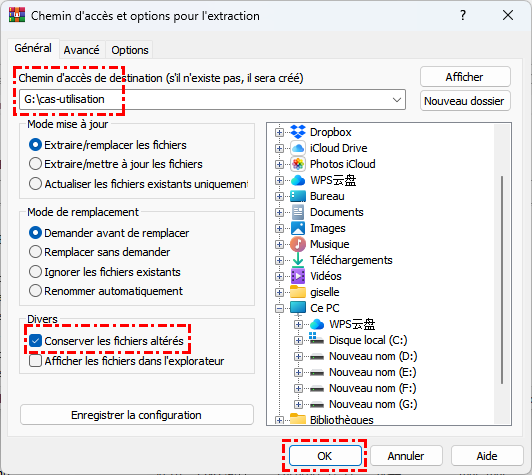Collapse the Ce PC tree node
532x475 pixels.
tap(279, 308)
